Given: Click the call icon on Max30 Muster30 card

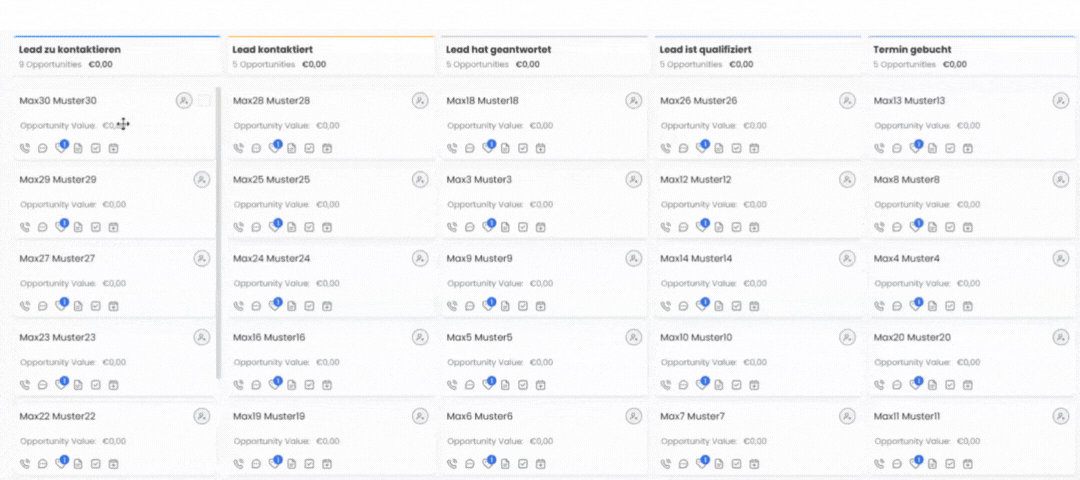Looking at the screenshot, I should click(x=25, y=148).
